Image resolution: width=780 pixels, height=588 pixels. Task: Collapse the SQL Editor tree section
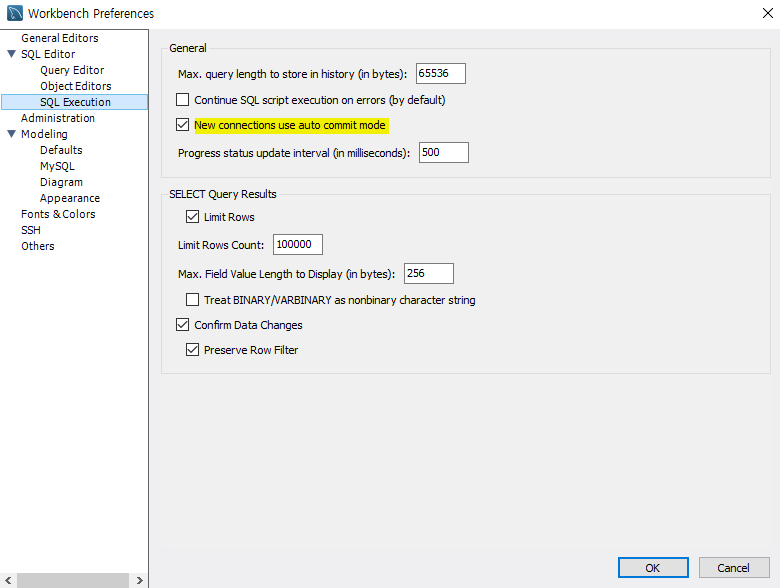(x=11, y=54)
